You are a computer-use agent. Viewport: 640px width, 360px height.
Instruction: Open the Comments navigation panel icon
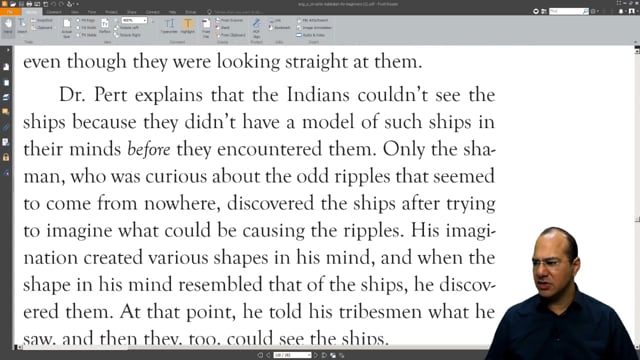tap(6, 112)
